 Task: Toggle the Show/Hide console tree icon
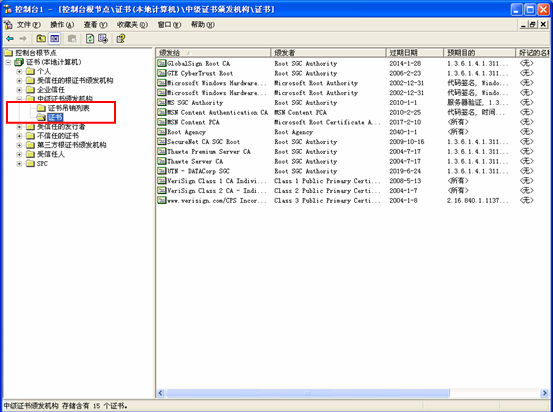tap(55, 38)
